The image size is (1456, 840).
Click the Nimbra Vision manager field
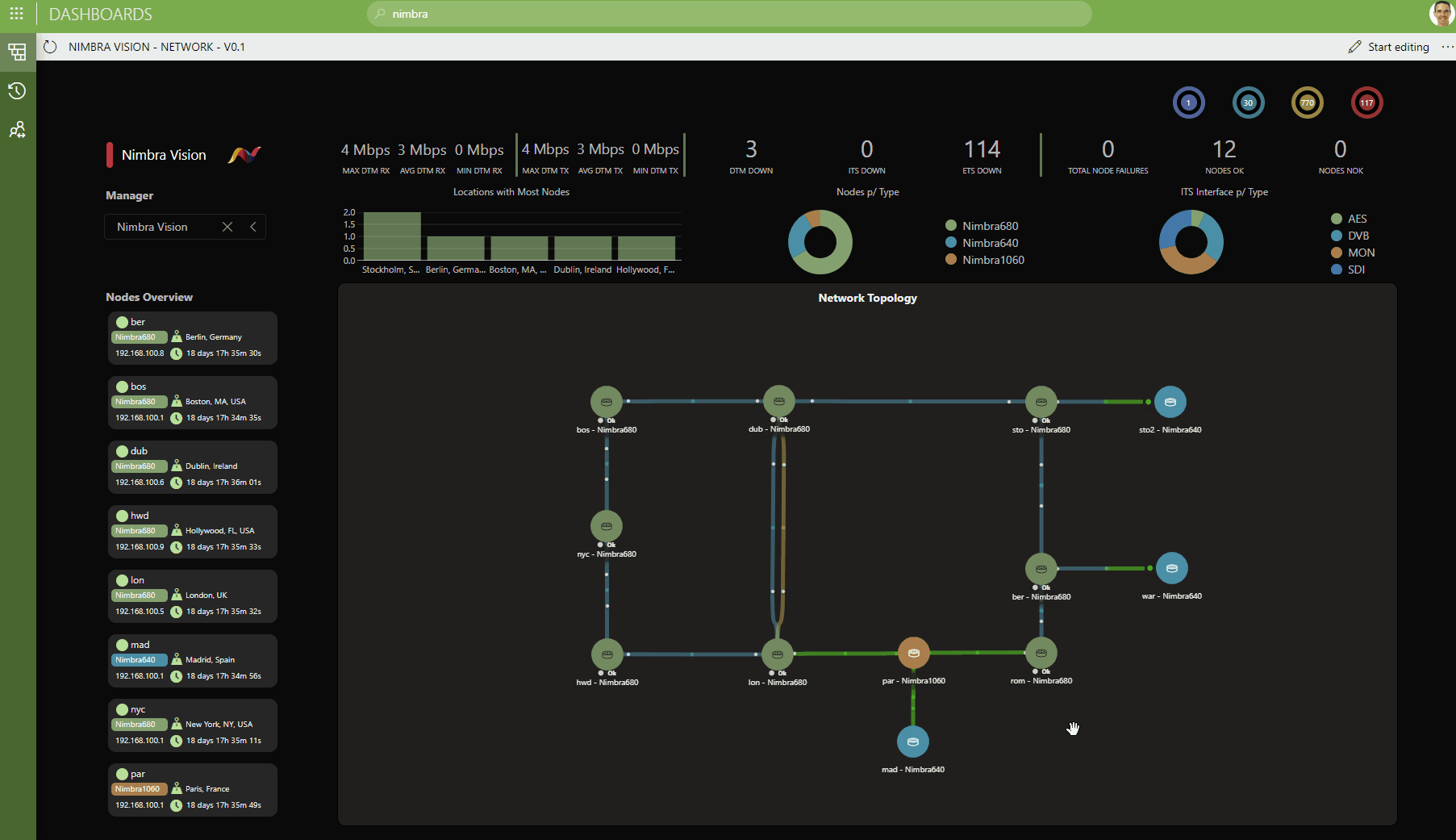click(x=185, y=227)
